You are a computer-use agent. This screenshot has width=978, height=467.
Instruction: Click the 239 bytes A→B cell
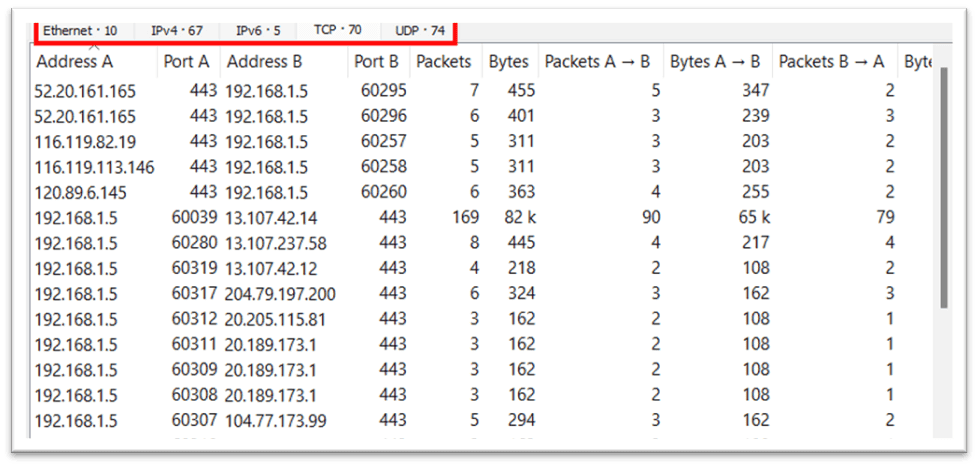(755, 117)
